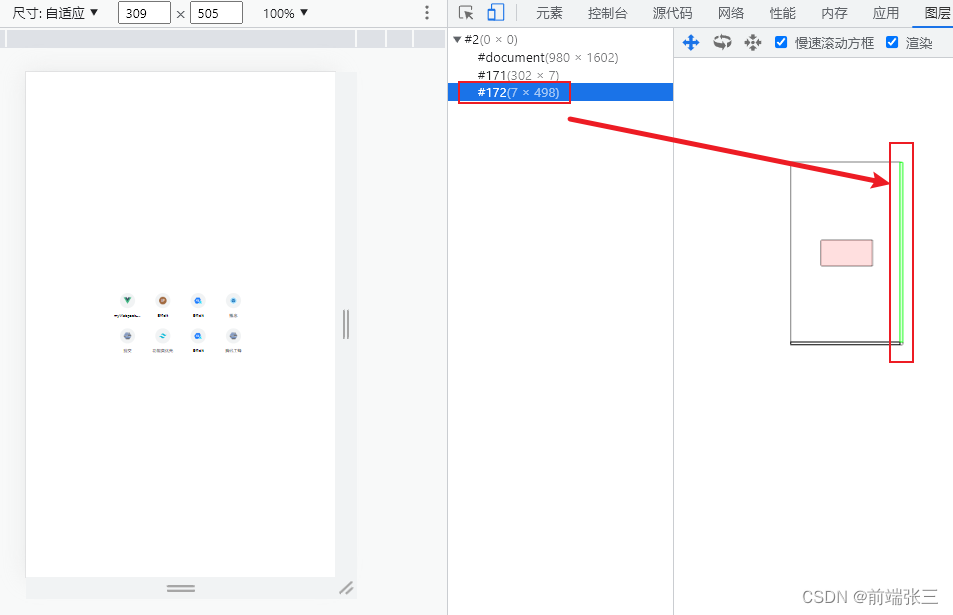Screen dimensions: 953x615
Task: Switch to the 应用 tab
Action: click(886, 13)
